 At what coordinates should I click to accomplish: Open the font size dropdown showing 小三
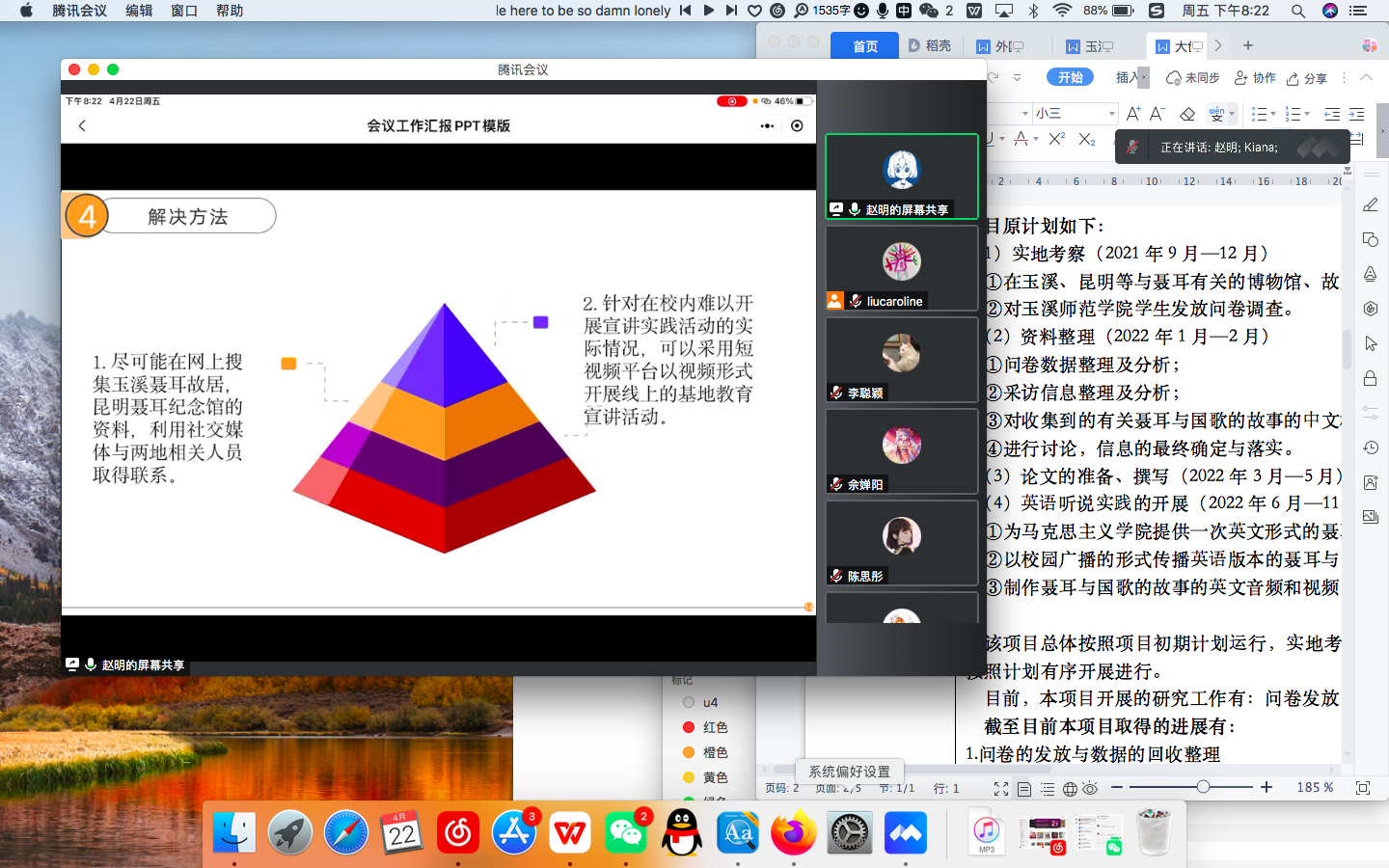(x=1111, y=114)
